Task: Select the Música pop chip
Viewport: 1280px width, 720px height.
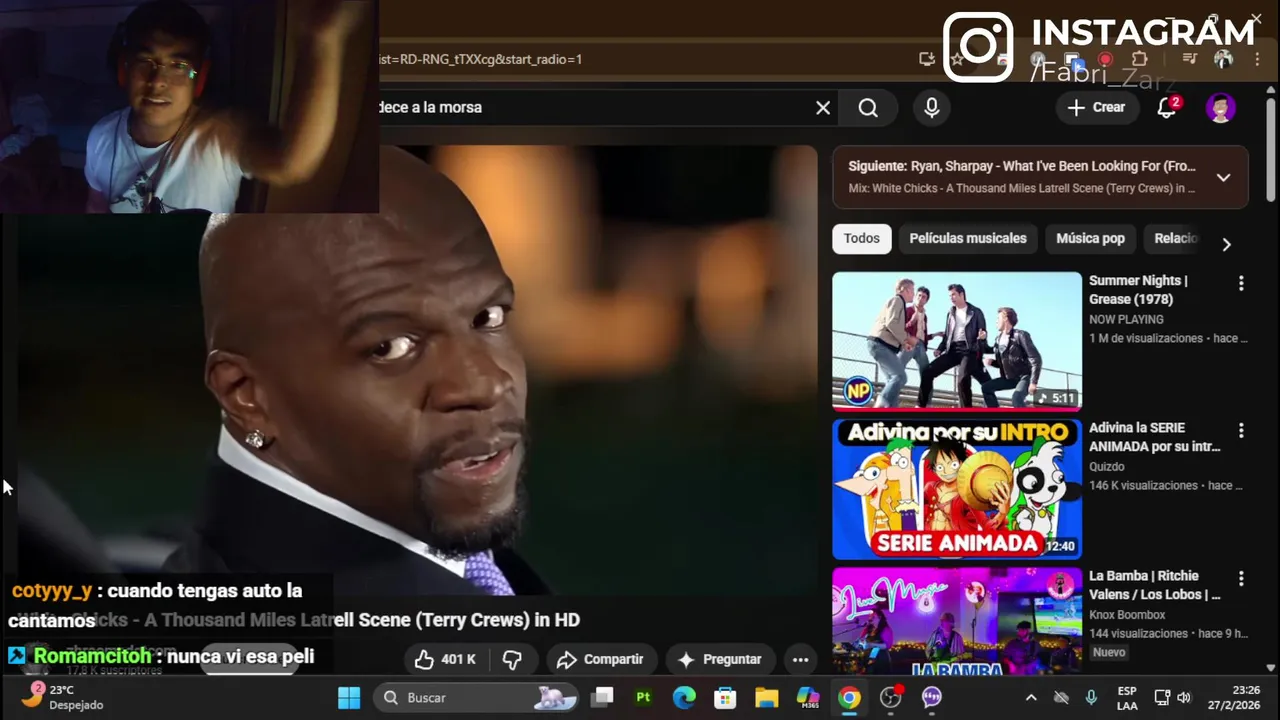Action: click(x=1090, y=238)
